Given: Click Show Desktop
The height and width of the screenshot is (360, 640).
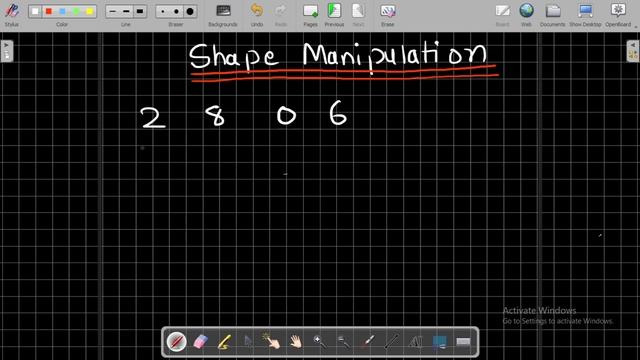Looking at the screenshot, I should [585, 14].
